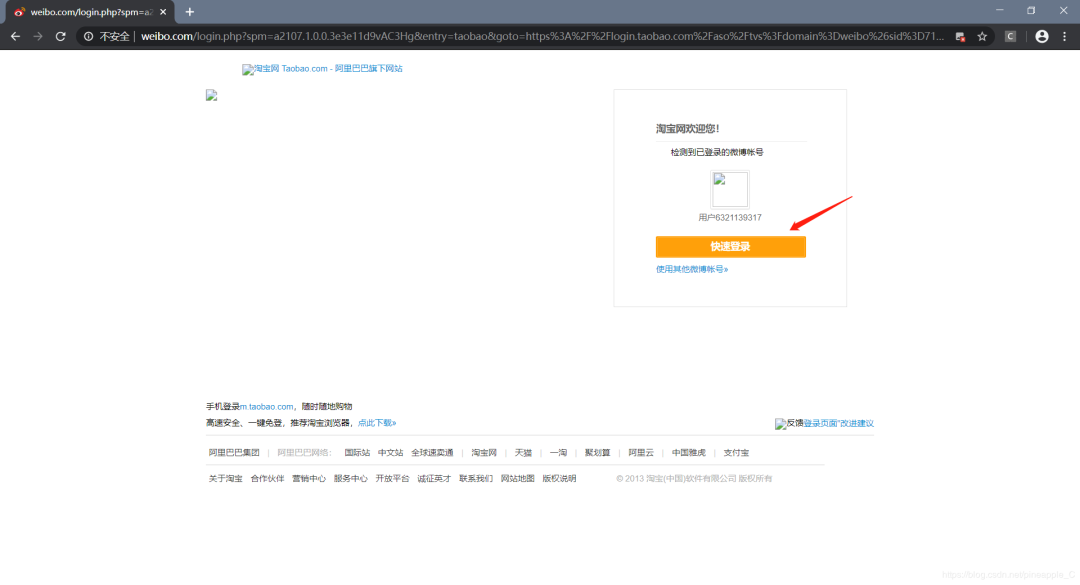Viewport: 1080px width, 585px height.
Task: Open the 联系我们 footer link
Action: tap(475, 478)
